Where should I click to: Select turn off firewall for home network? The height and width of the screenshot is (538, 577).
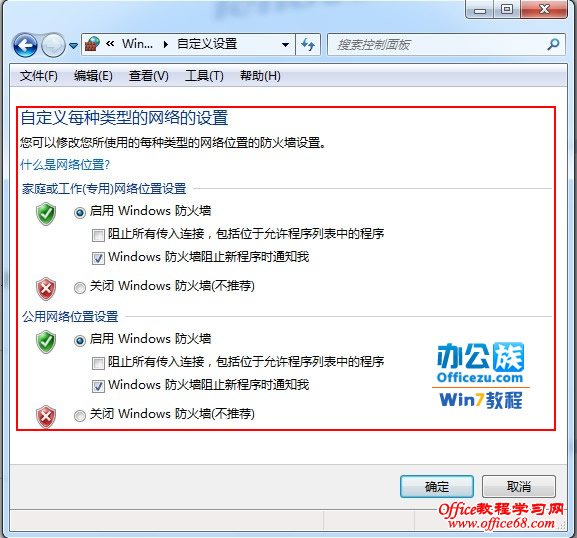tap(80, 287)
